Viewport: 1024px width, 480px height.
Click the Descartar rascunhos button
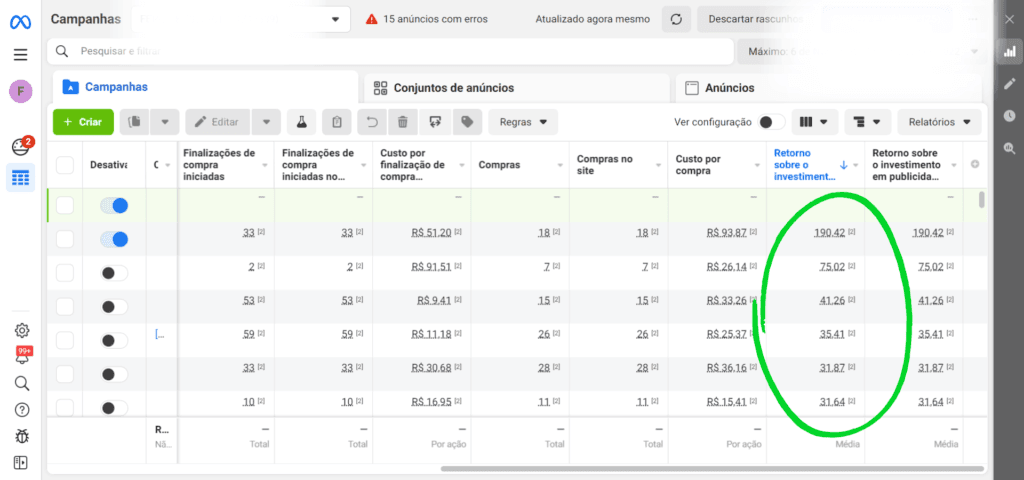(x=756, y=19)
